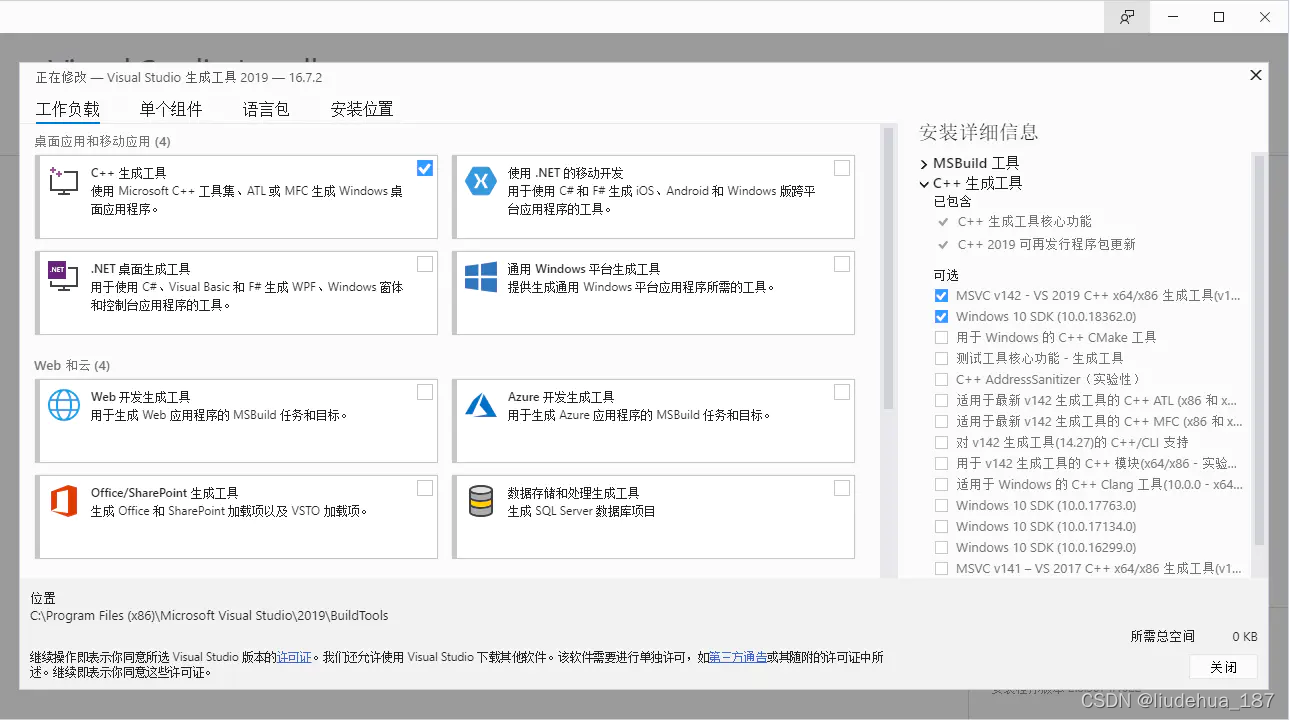1290x720 pixels.
Task: Check the Office/SharePoint 生成工具 checkbox
Action: coord(425,488)
